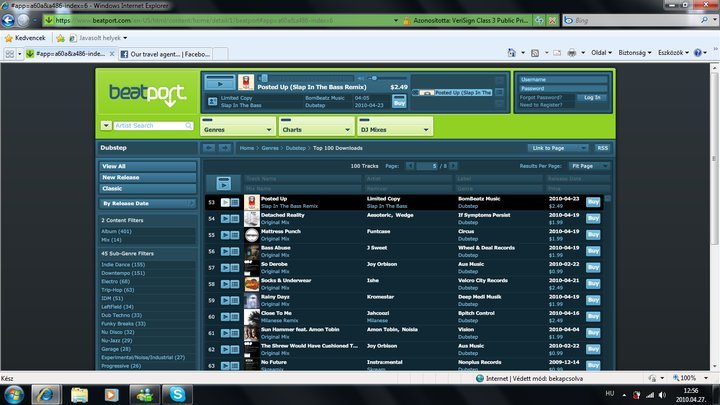Go back with the Beatport history back arrow

[209, 148]
